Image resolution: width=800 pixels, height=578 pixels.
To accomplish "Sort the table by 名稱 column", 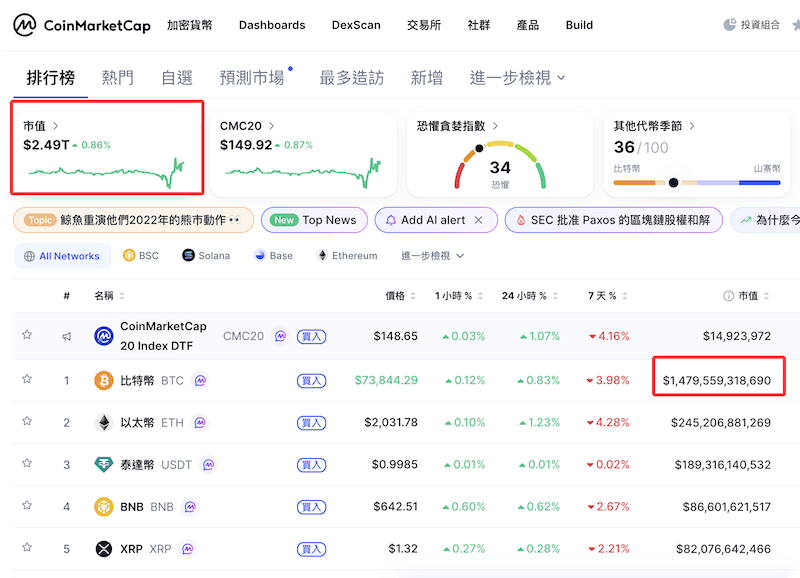I will click(109, 296).
